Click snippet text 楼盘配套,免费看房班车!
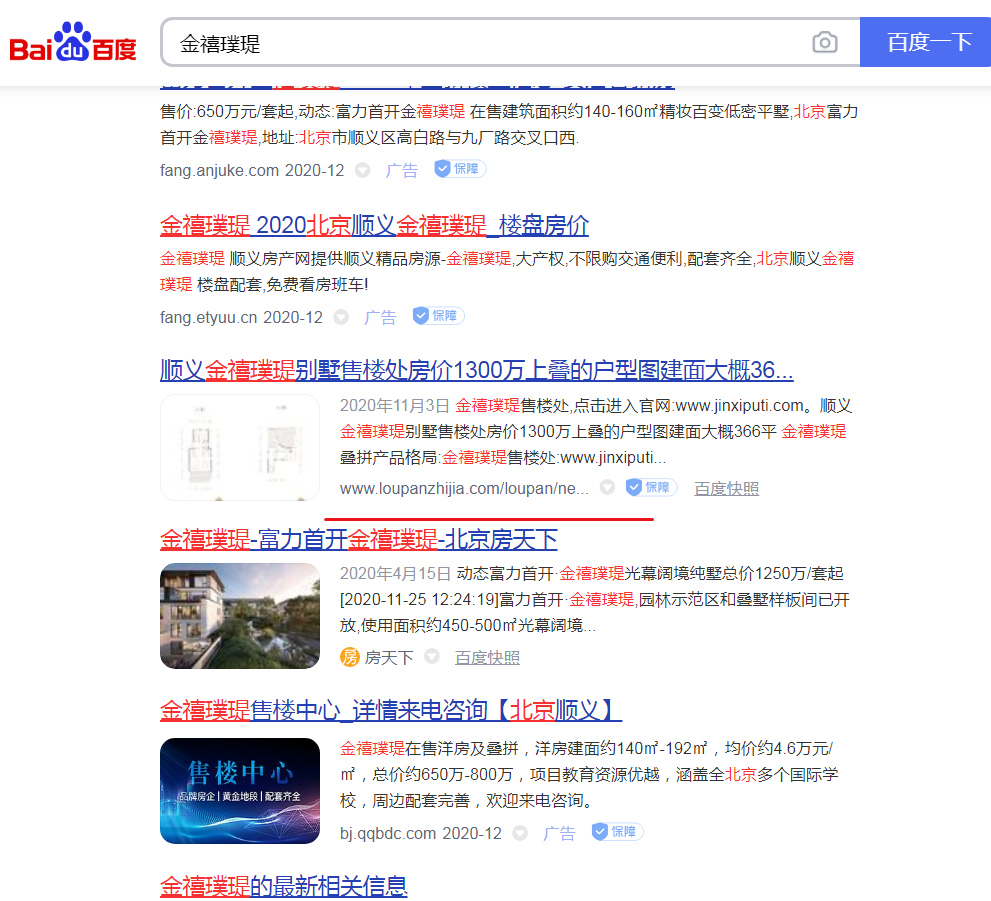 [283, 285]
